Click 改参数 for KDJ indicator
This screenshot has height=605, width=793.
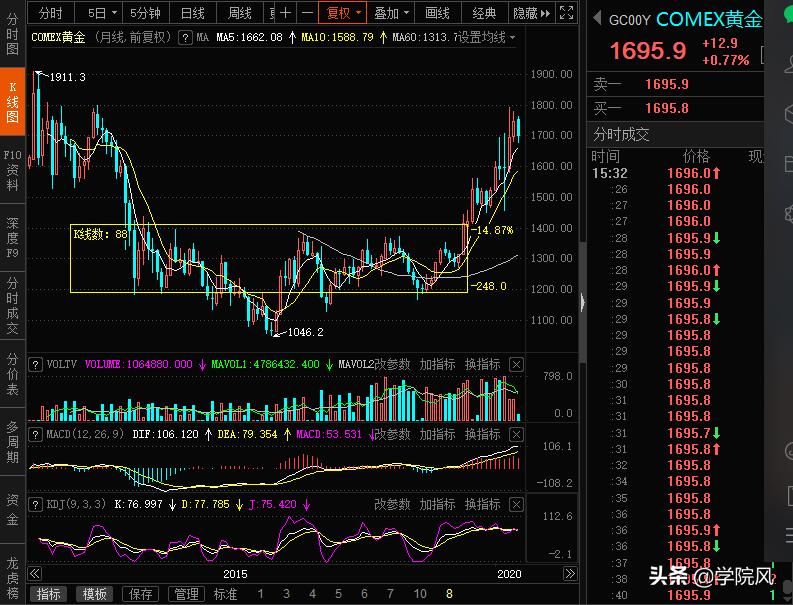click(x=392, y=504)
